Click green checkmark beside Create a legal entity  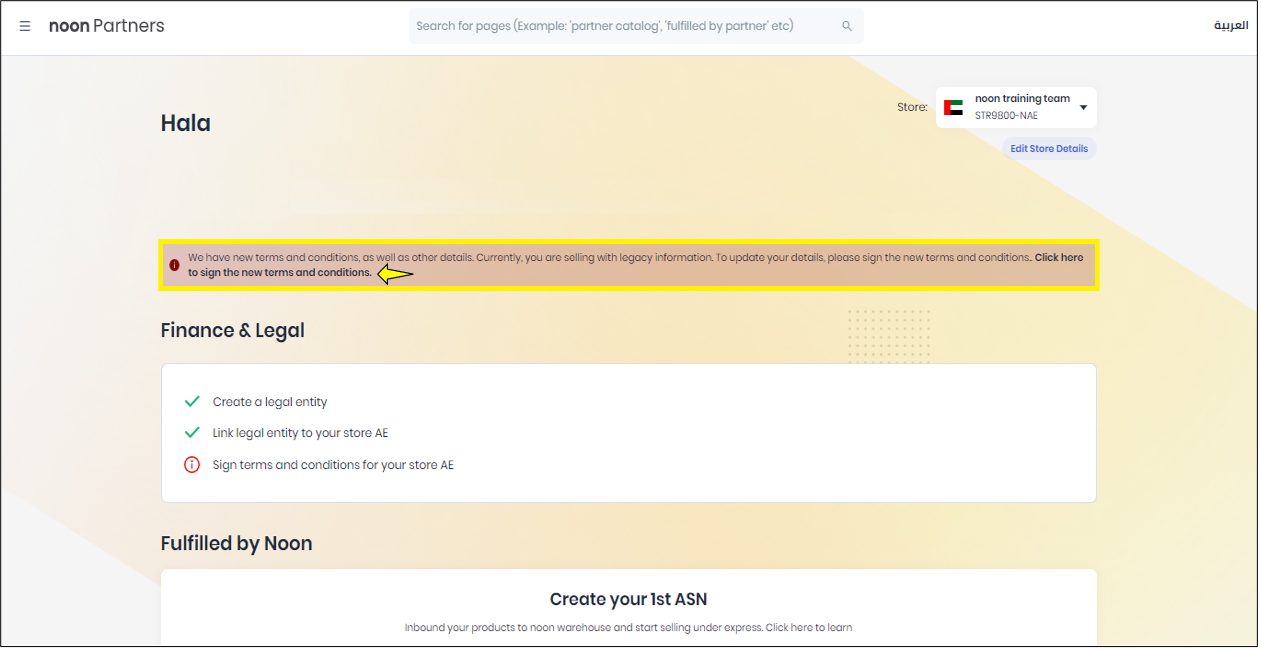pyautogui.click(x=192, y=402)
